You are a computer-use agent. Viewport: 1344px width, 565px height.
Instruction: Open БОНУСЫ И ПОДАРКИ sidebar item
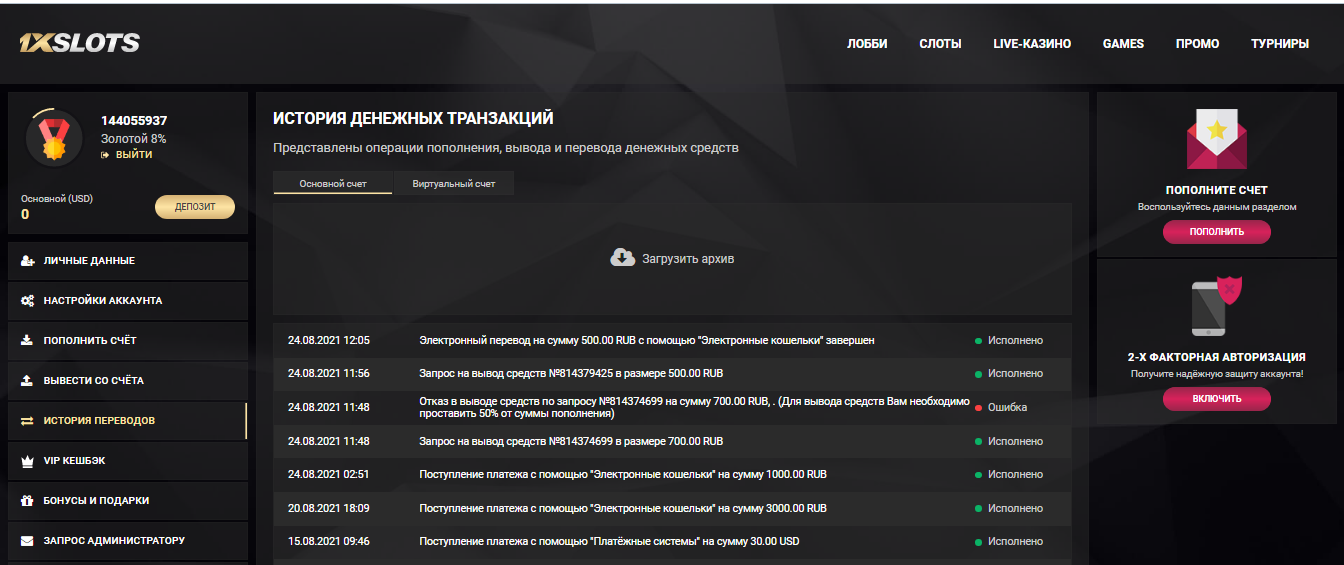127,501
